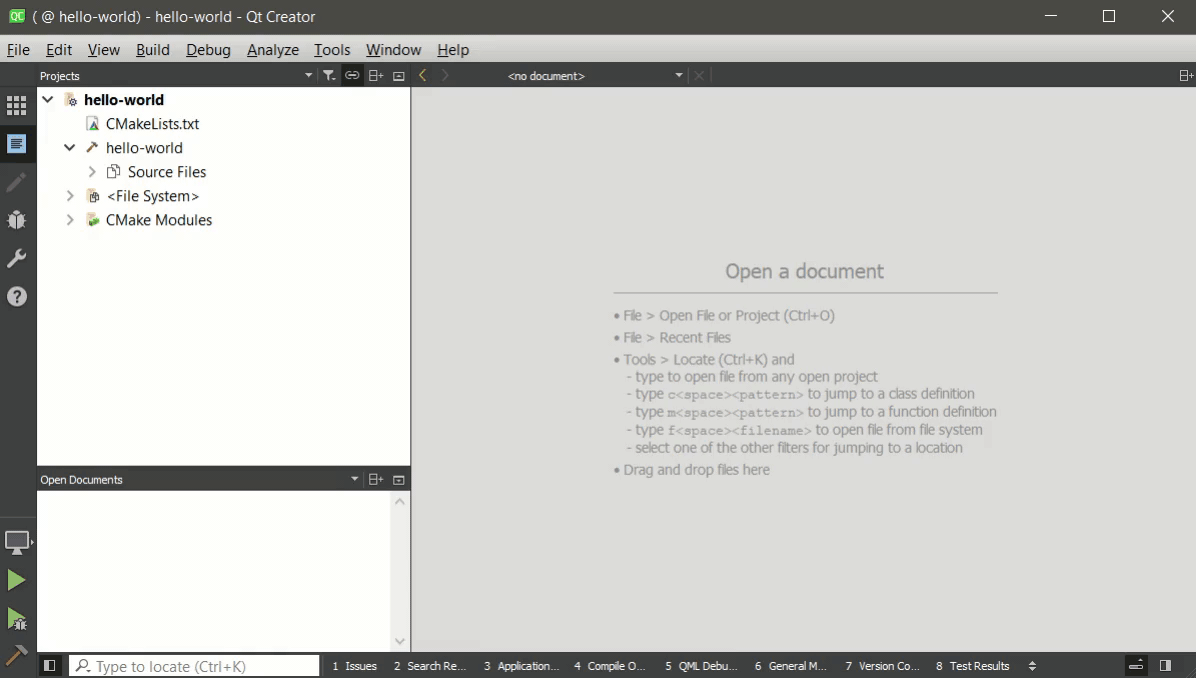The width and height of the screenshot is (1196, 678).
Task: Open the Welcome mode grid icon
Action: tap(17, 106)
